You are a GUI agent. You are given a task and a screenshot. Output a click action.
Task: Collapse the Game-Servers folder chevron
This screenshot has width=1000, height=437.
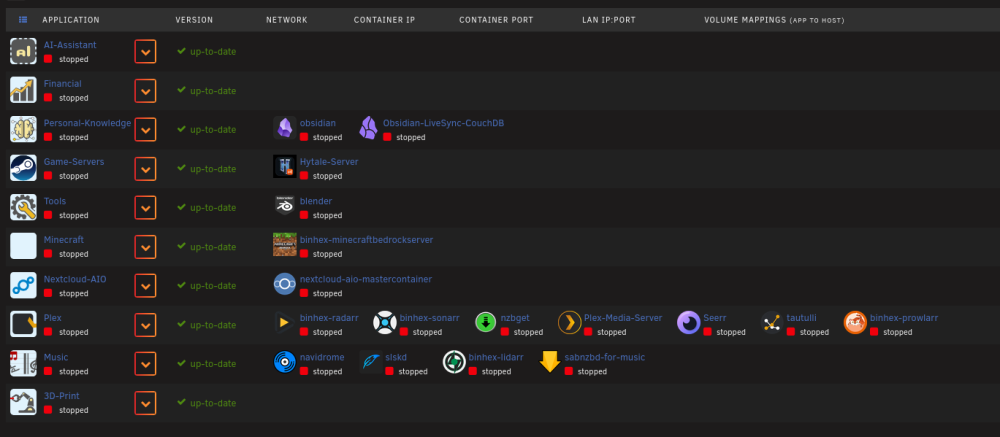pyautogui.click(x=145, y=169)
